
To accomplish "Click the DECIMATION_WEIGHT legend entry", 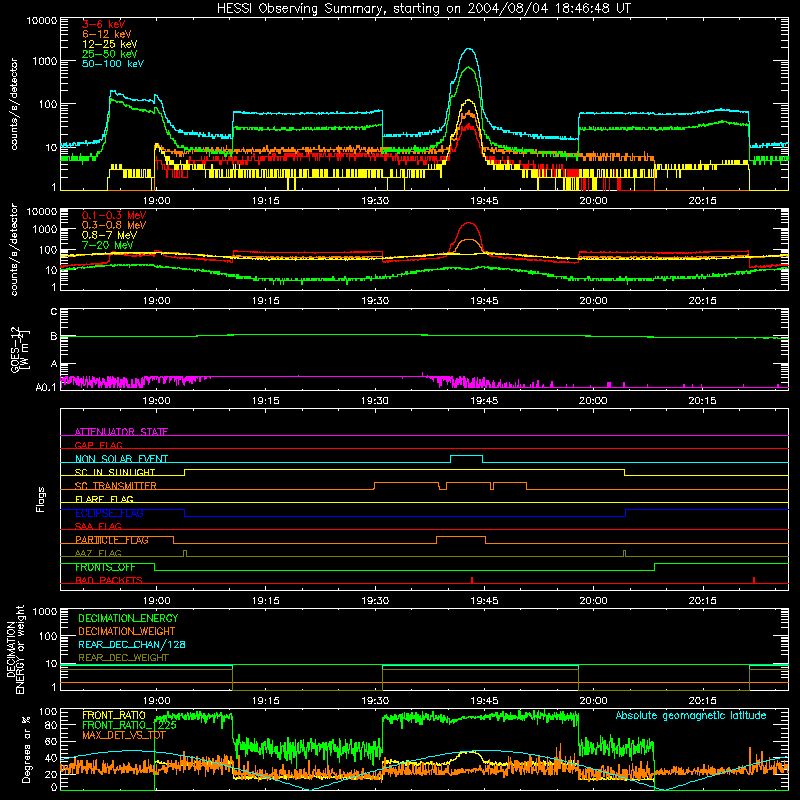I will (x=127, y=631).
